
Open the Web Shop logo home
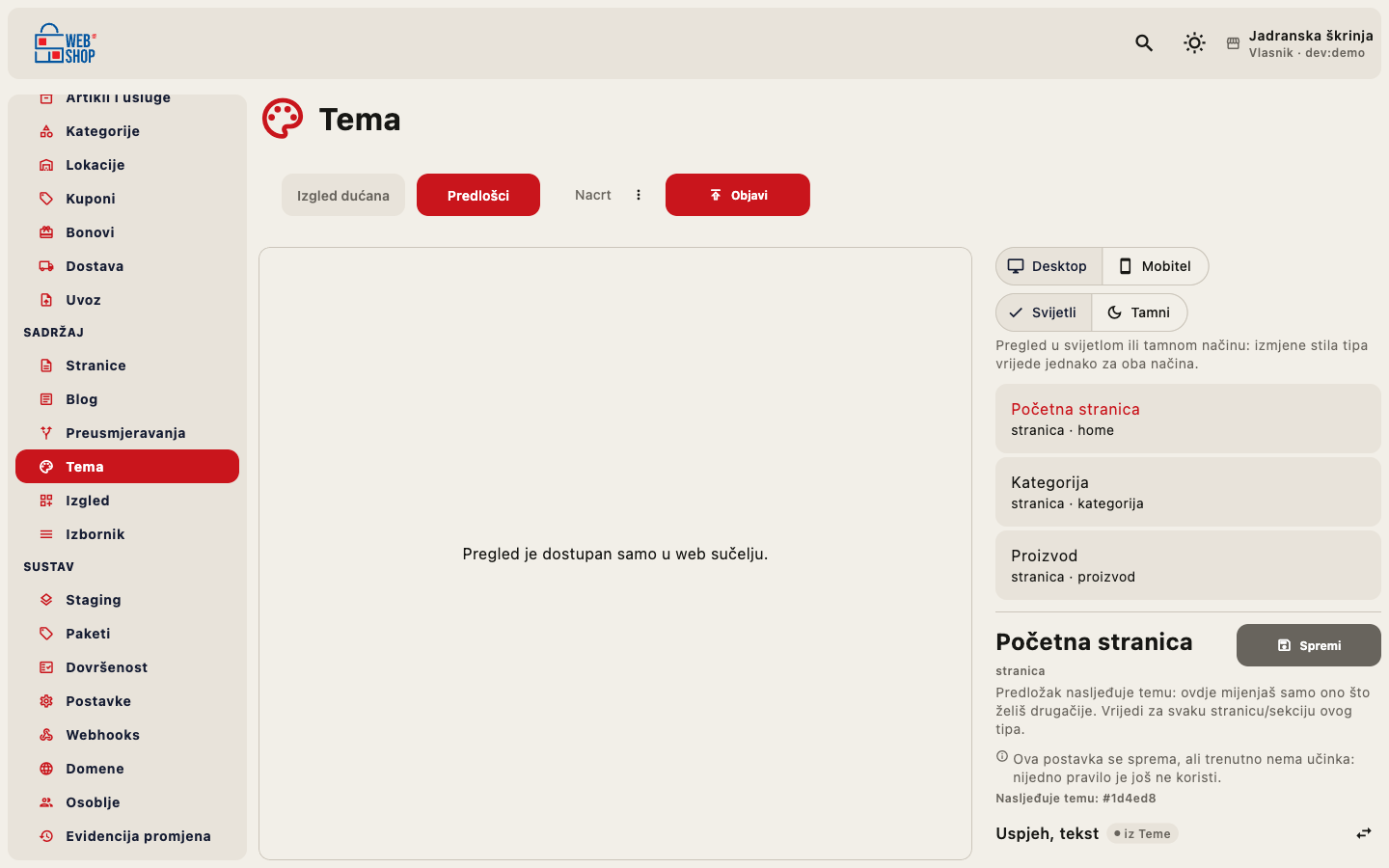point(66,43)
